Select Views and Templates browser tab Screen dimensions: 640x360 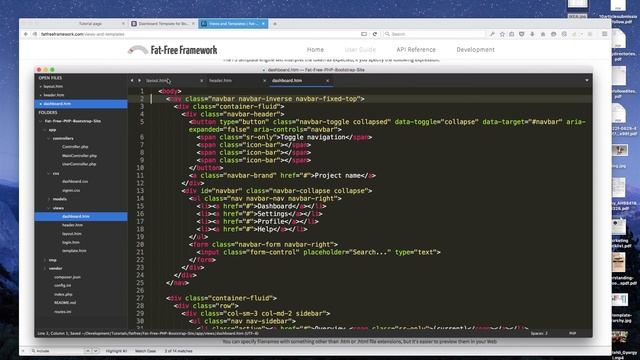[233, 24]
